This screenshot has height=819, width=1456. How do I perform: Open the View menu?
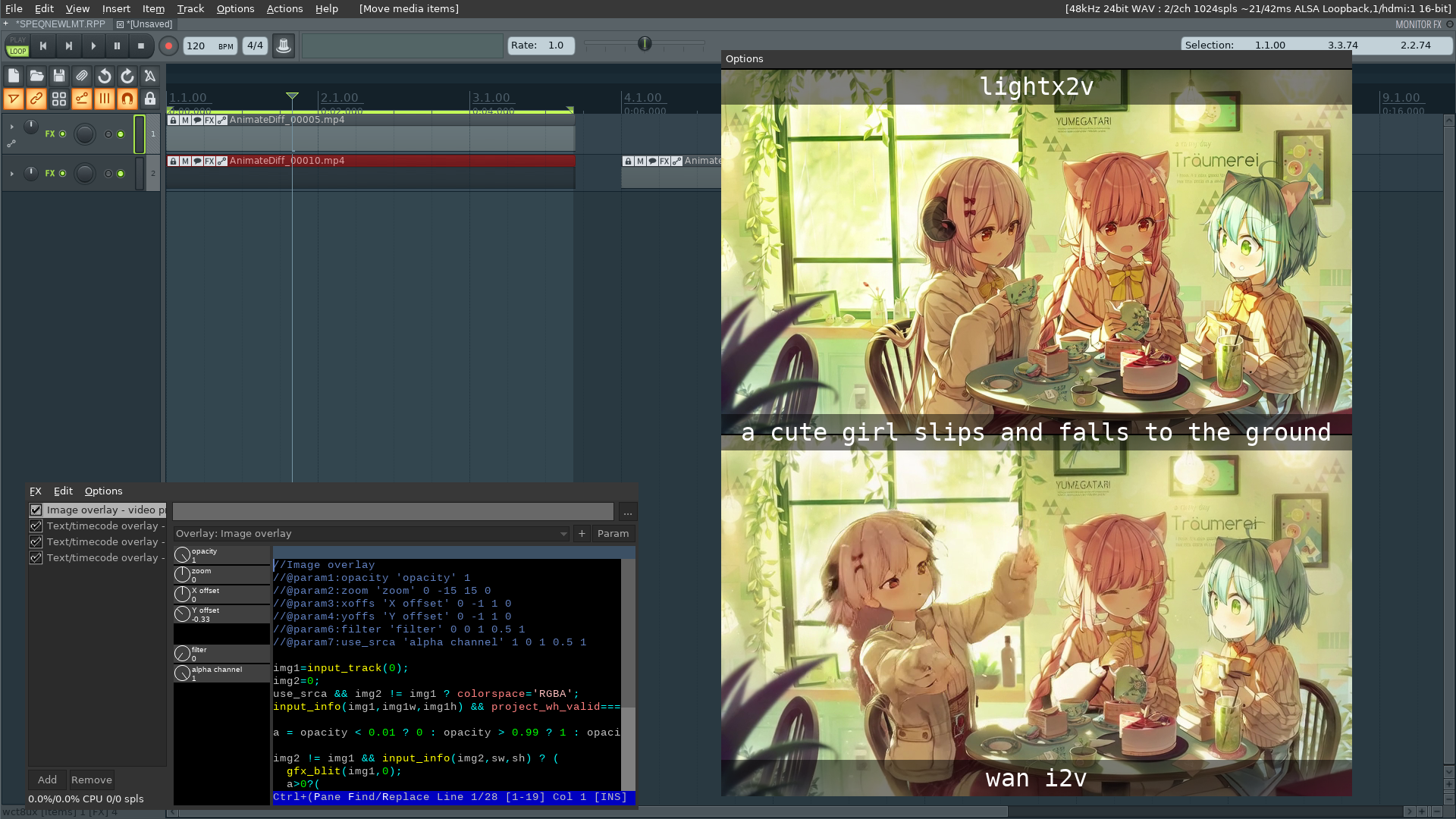(77, 8)
